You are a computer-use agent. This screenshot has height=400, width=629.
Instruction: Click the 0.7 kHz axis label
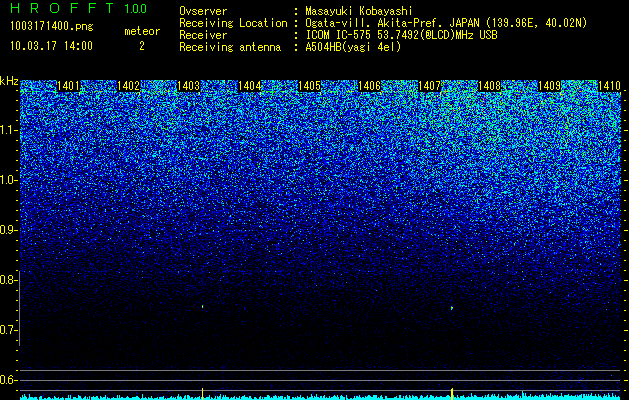(x=8, y=330)
